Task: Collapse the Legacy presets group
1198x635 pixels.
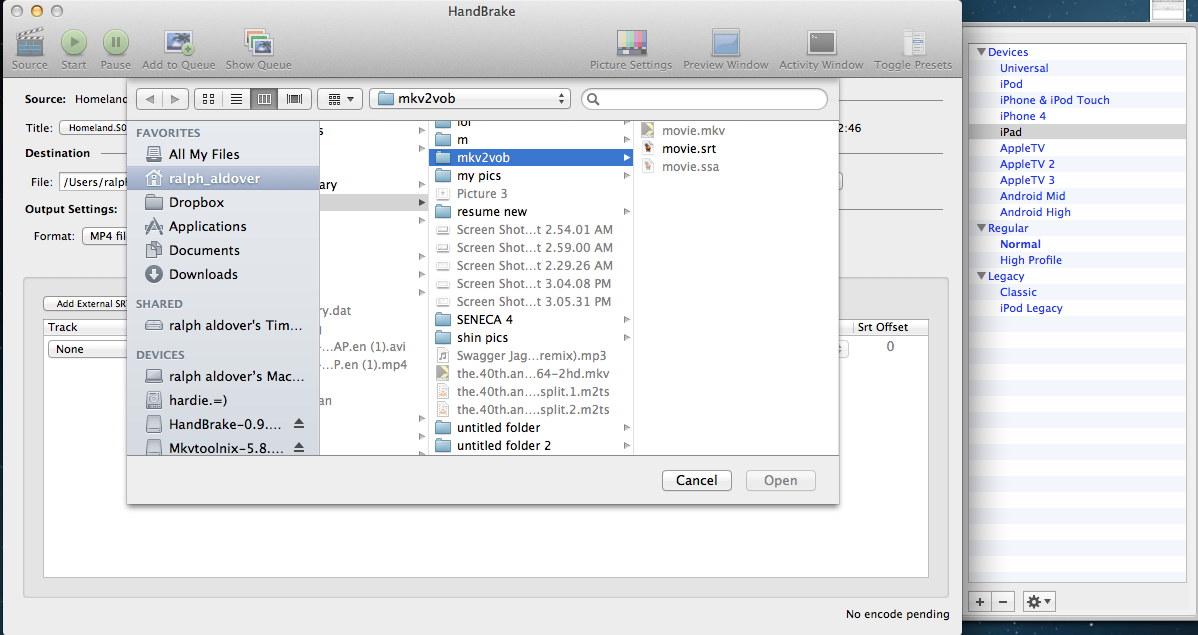Action: point(981,276)
